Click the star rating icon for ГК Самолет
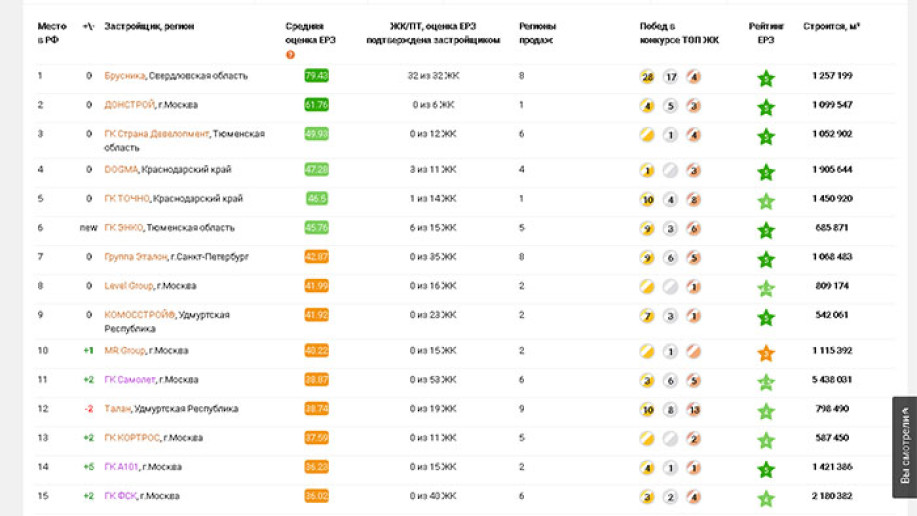The height and width of the screenshot is (516, 917). coord(766,382)
